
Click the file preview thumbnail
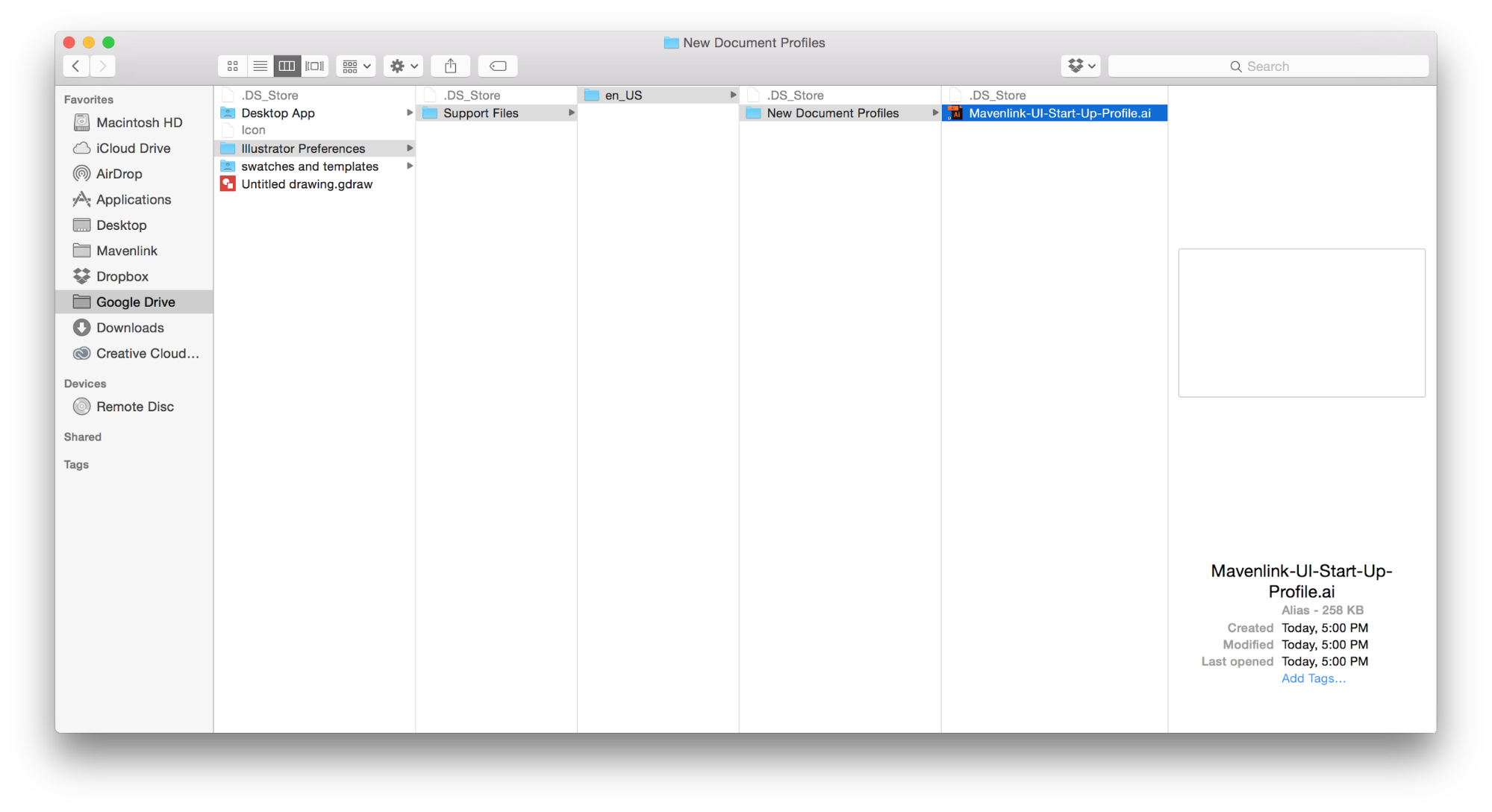[1302, 323]
